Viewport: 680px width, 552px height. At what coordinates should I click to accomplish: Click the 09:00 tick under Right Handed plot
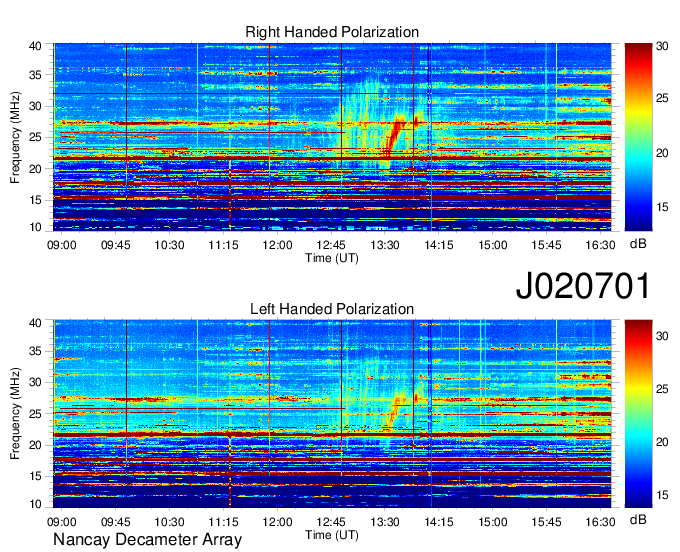coord(62,245)
